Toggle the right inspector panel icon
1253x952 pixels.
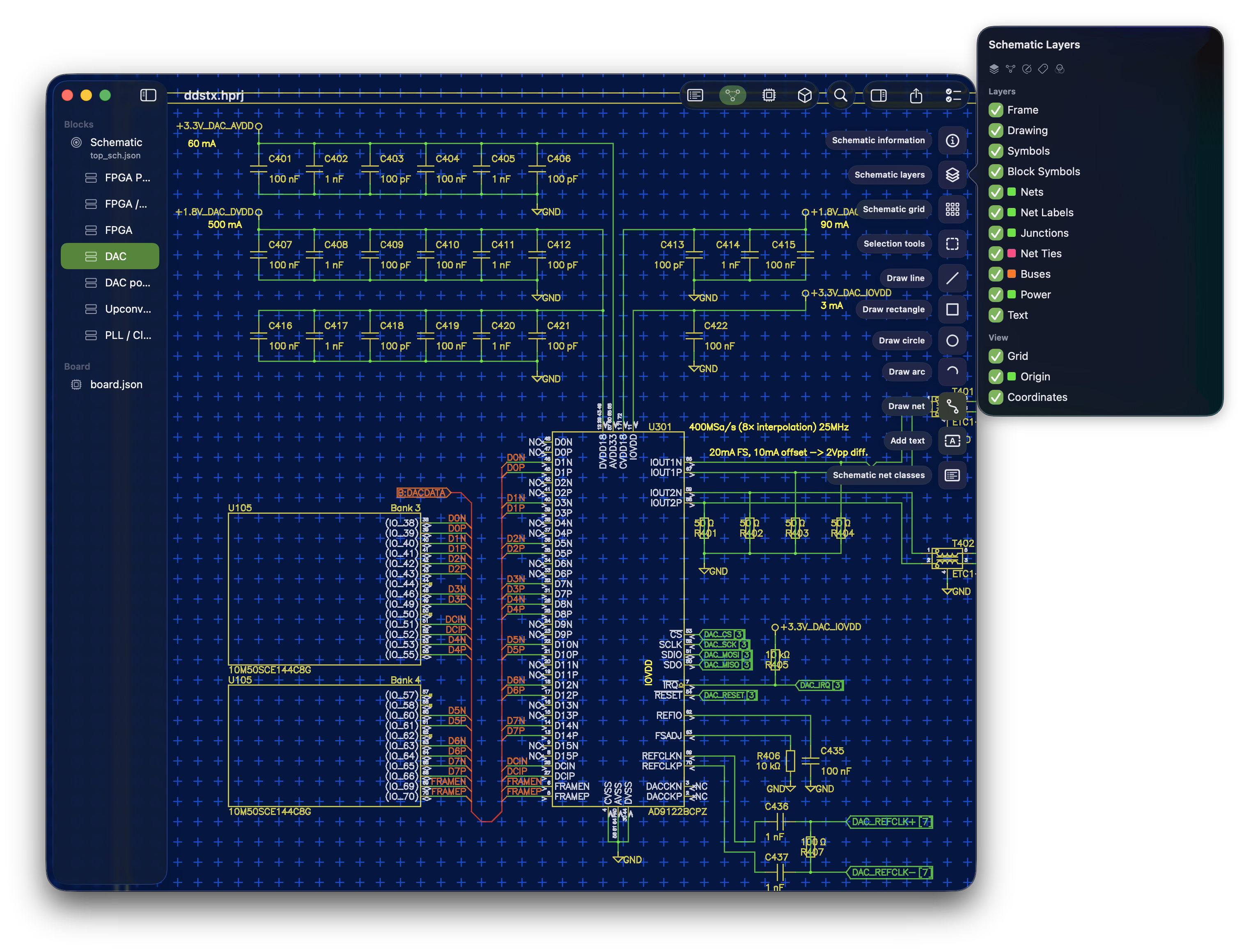(879, 95)
